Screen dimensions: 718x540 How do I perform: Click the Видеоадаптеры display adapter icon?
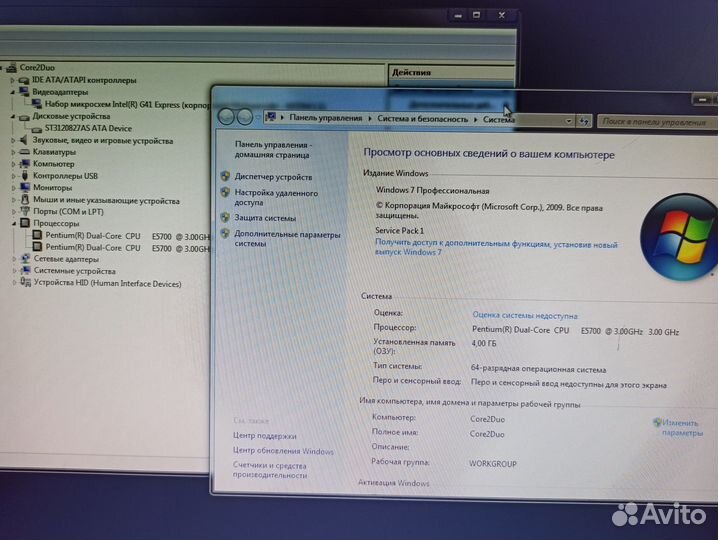tap(24, 92)
